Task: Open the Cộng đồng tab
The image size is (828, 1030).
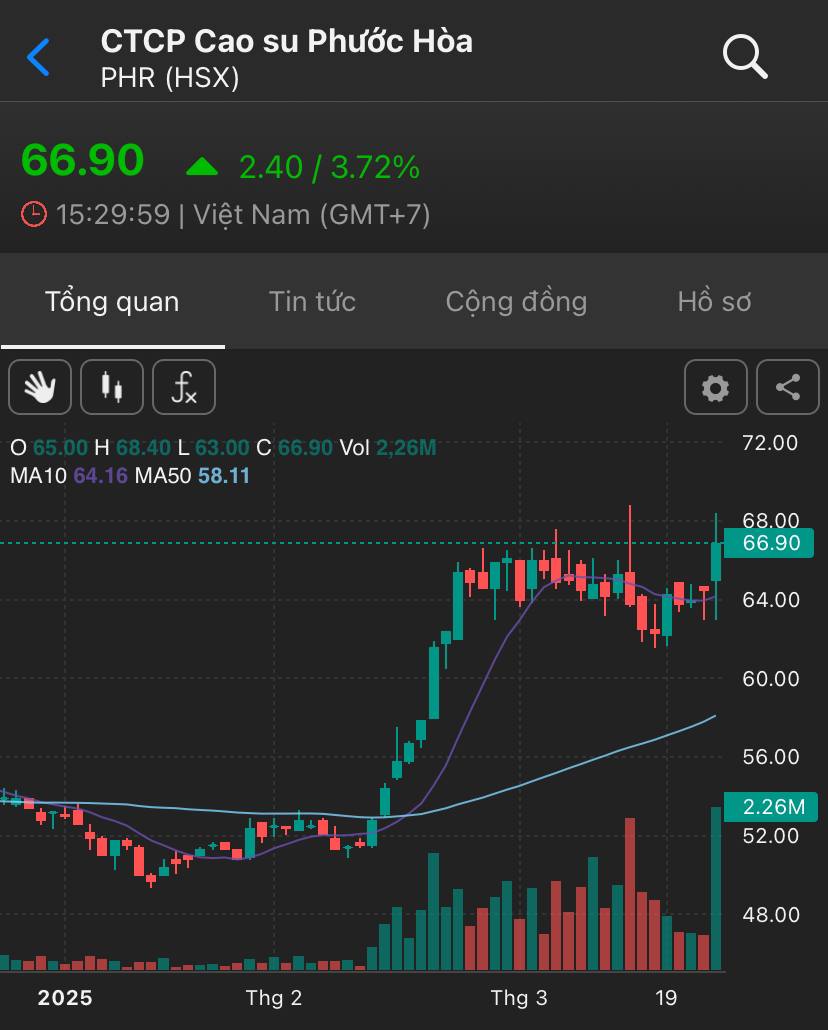Action: [x=516, y=302]
